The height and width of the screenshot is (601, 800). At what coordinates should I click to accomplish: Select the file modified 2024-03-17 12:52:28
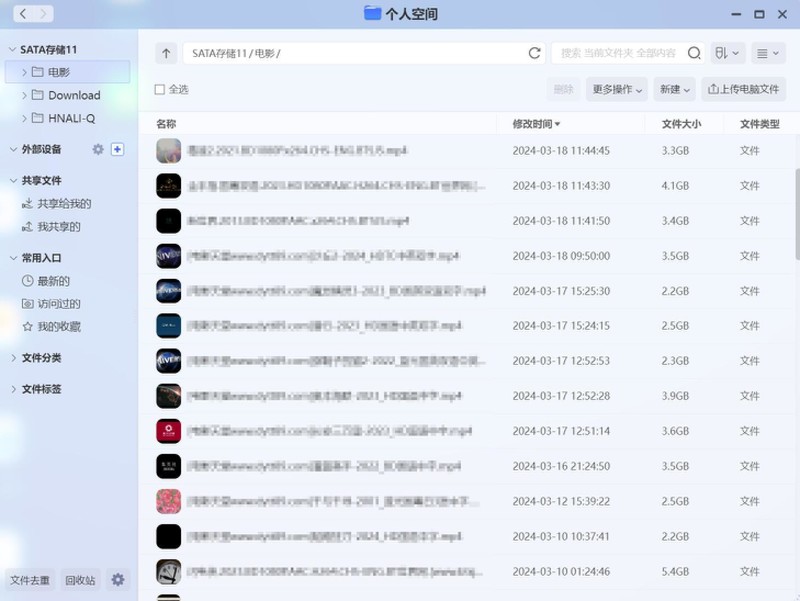(x=467, y=396)
